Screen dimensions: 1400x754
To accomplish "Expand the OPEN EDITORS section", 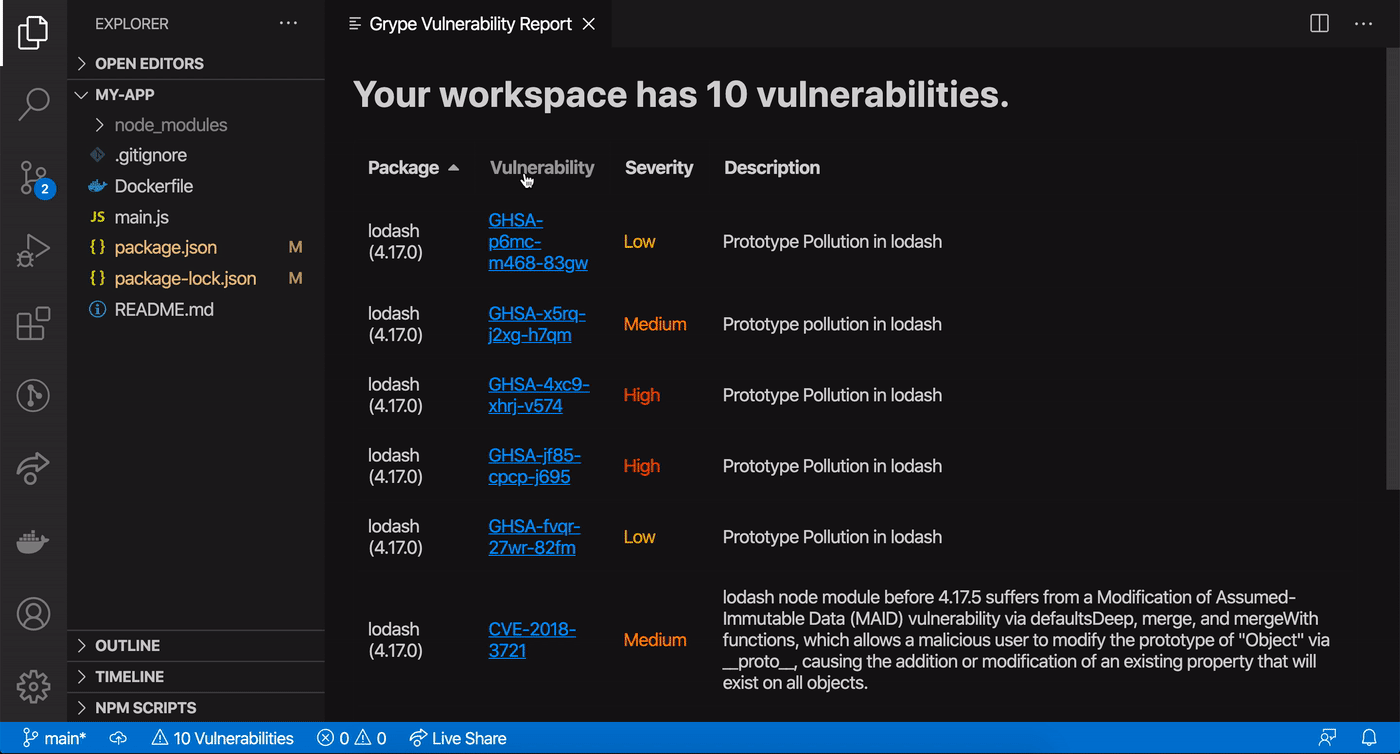I will [x=149, y=63].
